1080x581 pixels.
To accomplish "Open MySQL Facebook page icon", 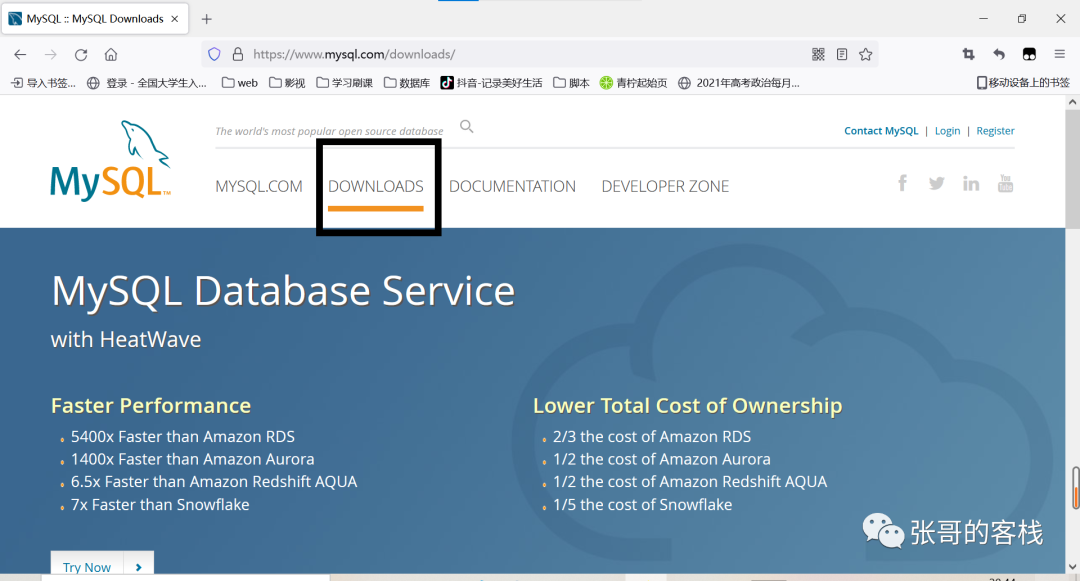I will [x=902, y=183].
